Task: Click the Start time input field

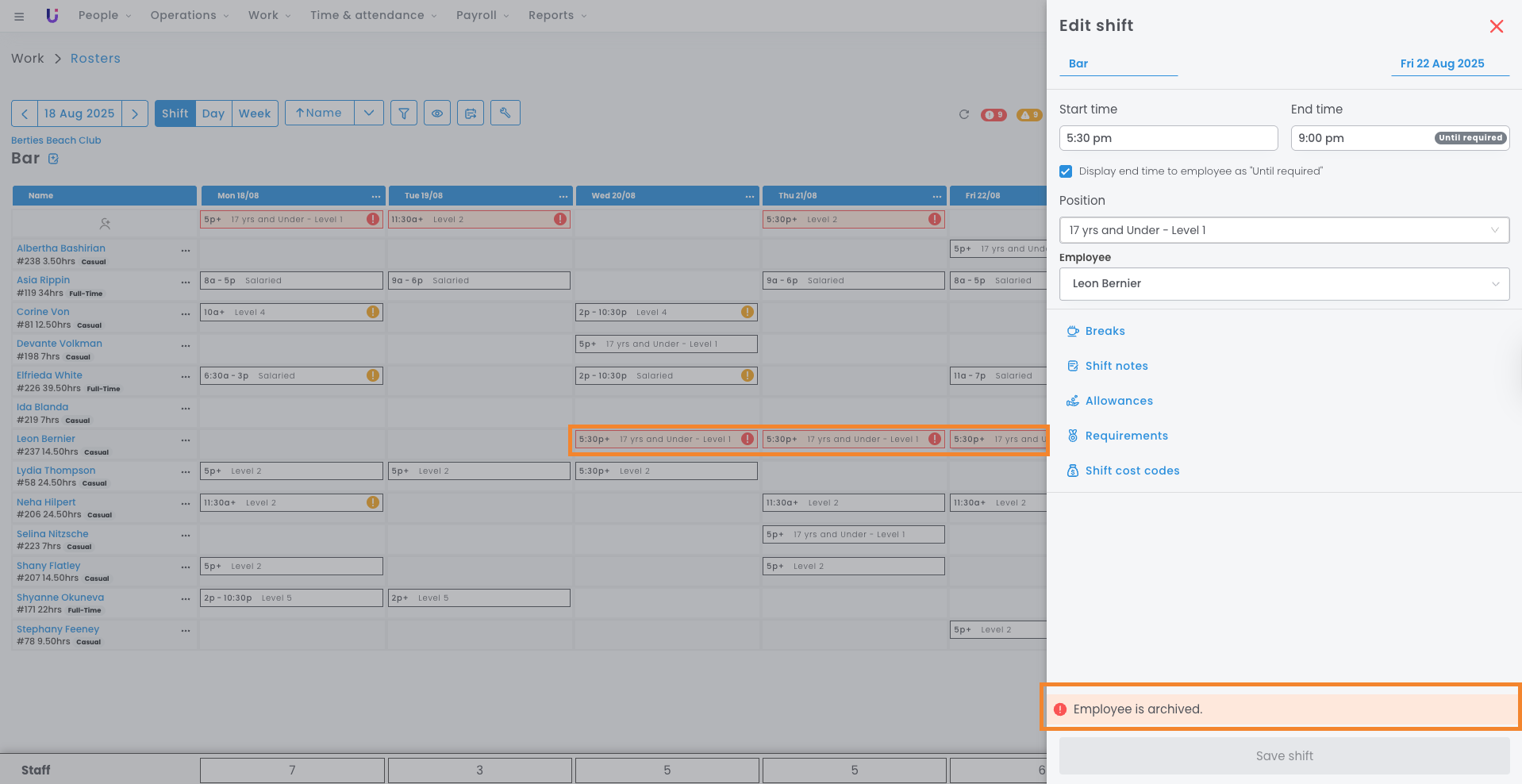Action: [x=1168, y=138]
